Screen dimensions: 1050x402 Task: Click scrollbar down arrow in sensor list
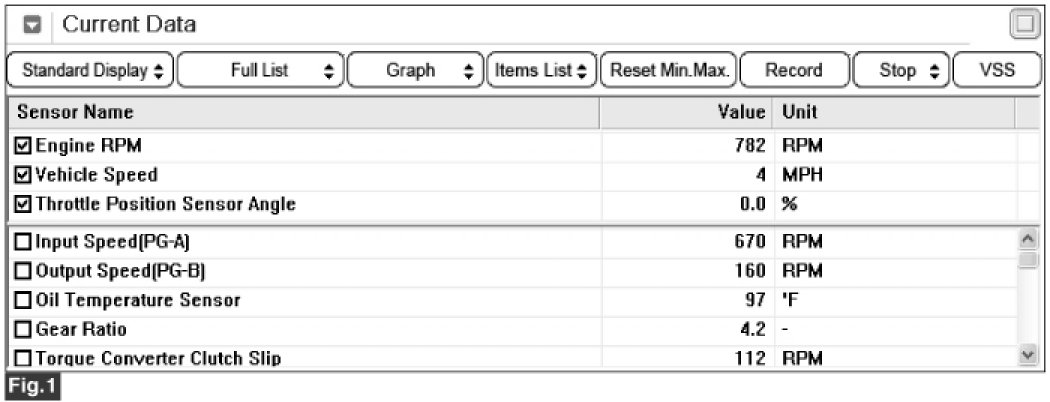coord(1028,356)
